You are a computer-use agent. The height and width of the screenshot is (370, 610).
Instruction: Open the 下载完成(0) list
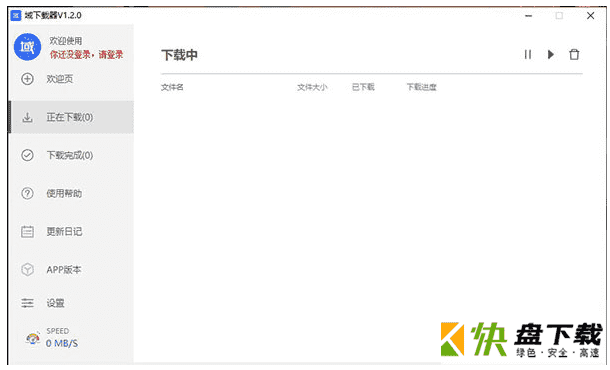coord(71,155)
